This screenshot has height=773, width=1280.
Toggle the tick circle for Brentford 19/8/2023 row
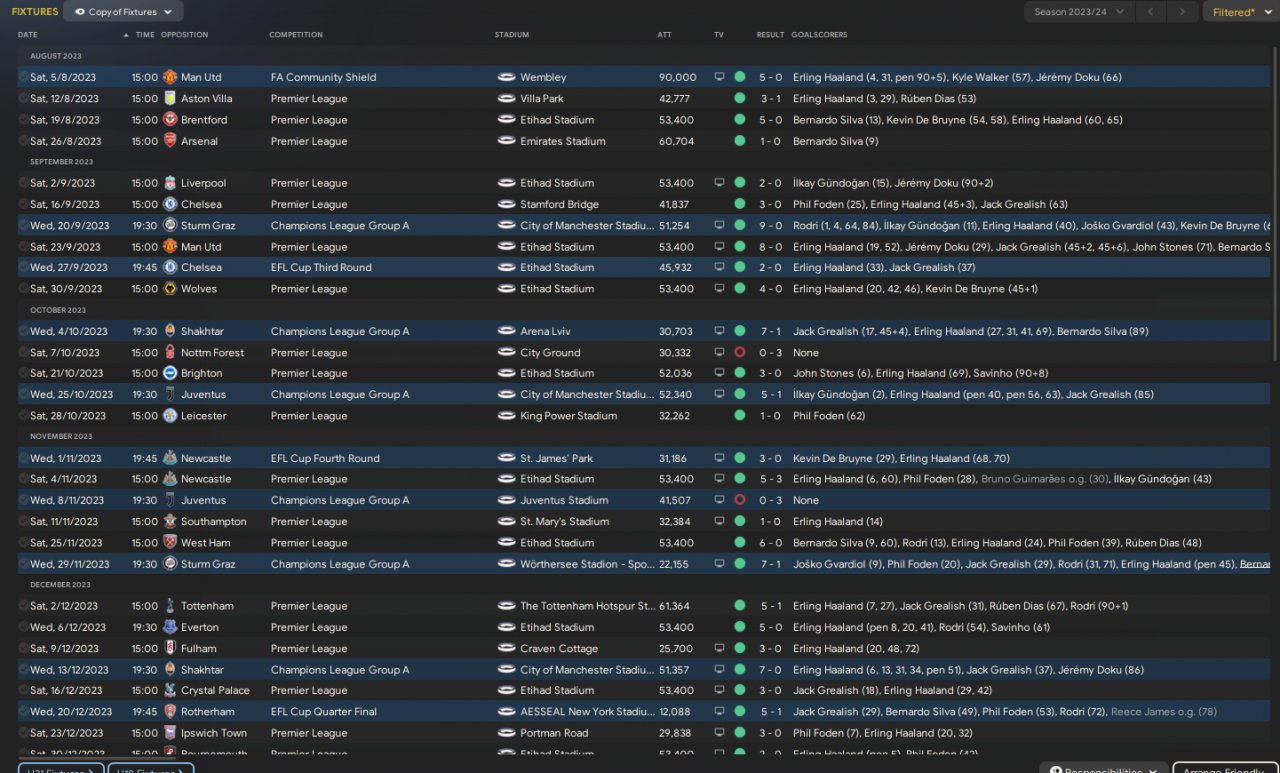[24, 120]
